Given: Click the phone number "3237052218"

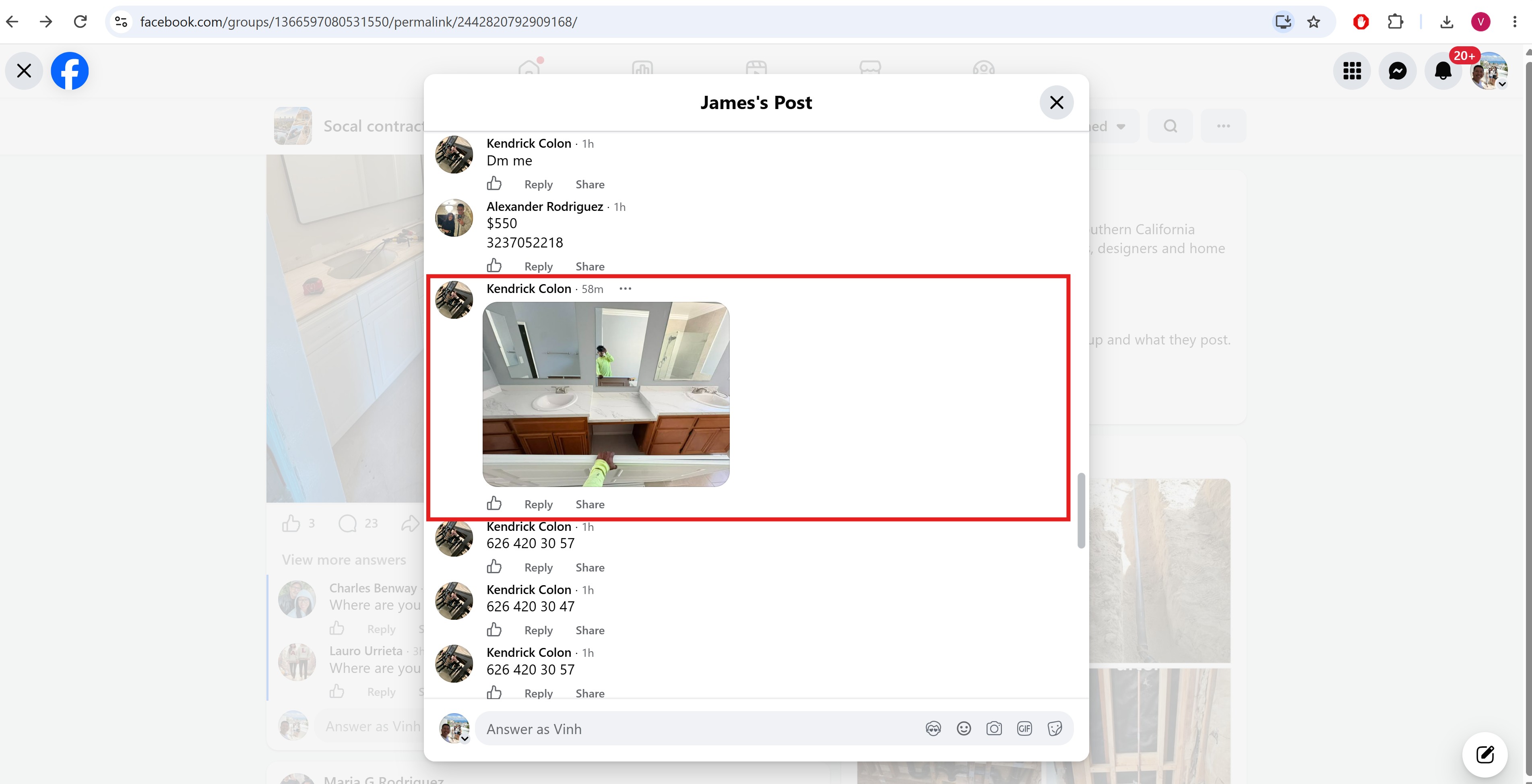Looking at the screenshot, I should 524,243.
